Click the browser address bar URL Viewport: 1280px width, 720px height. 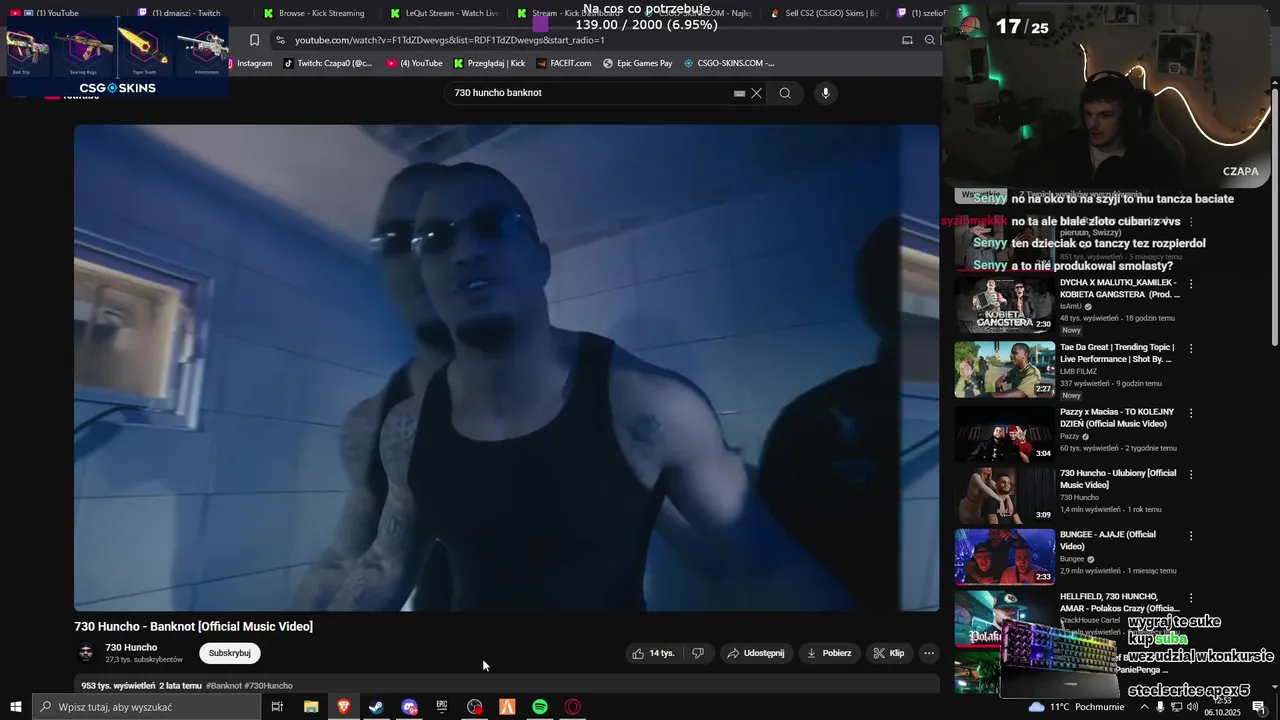[x=450, y=40]
